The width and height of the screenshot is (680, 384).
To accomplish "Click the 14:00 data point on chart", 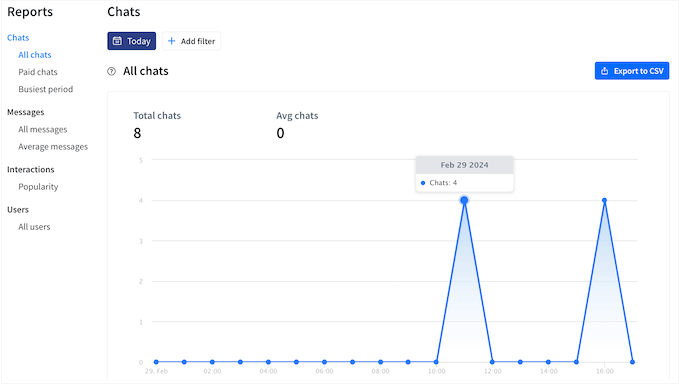I will [548, 362].
